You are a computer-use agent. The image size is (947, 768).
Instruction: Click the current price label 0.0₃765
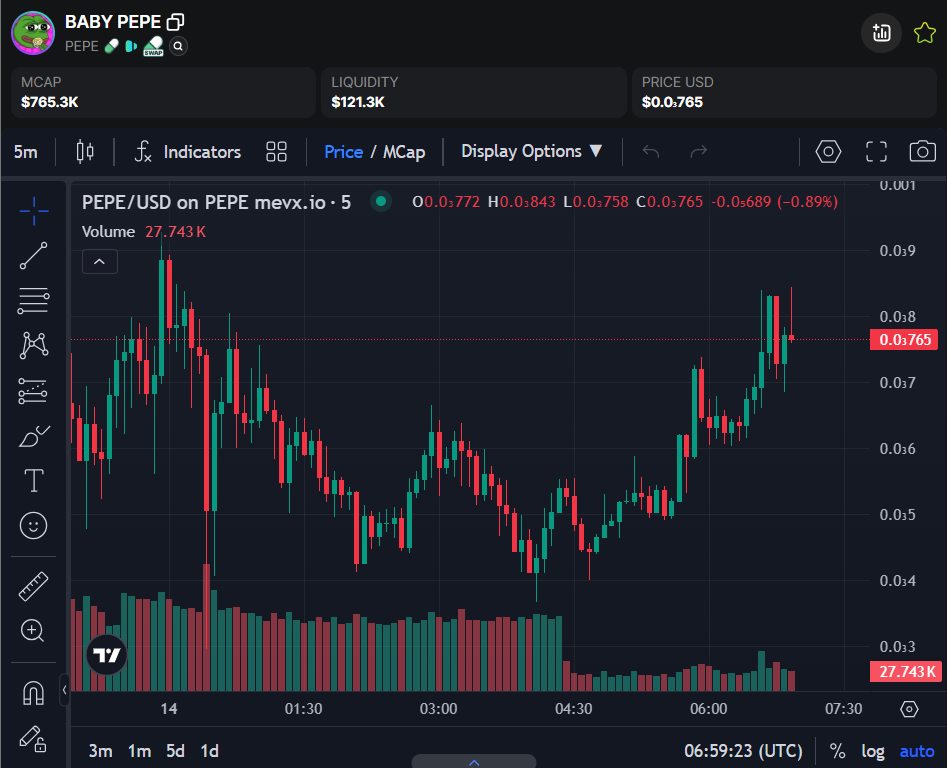click(904, 340)
